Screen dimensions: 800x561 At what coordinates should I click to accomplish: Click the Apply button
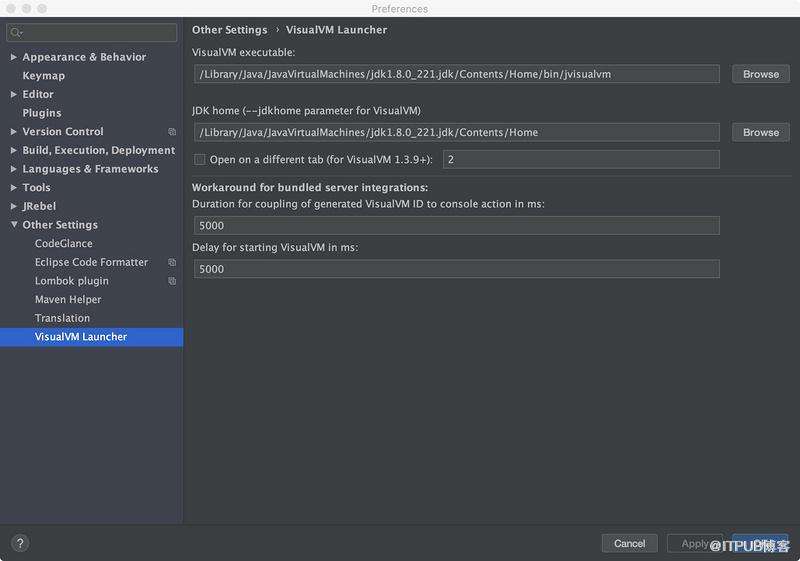click(x=695, y=544)
